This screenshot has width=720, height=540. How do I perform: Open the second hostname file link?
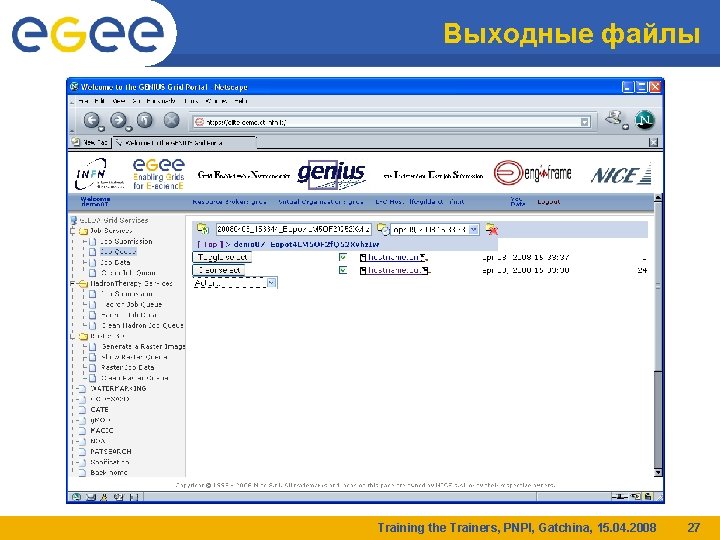click(394, 270)
